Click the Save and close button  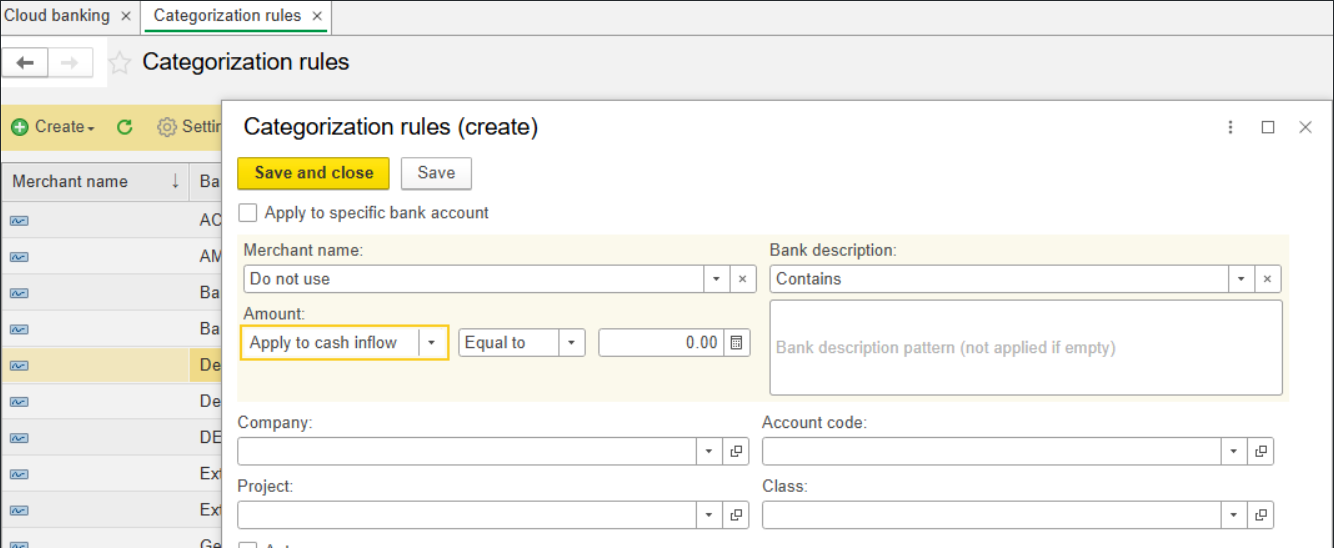click(x=313, y=173)
